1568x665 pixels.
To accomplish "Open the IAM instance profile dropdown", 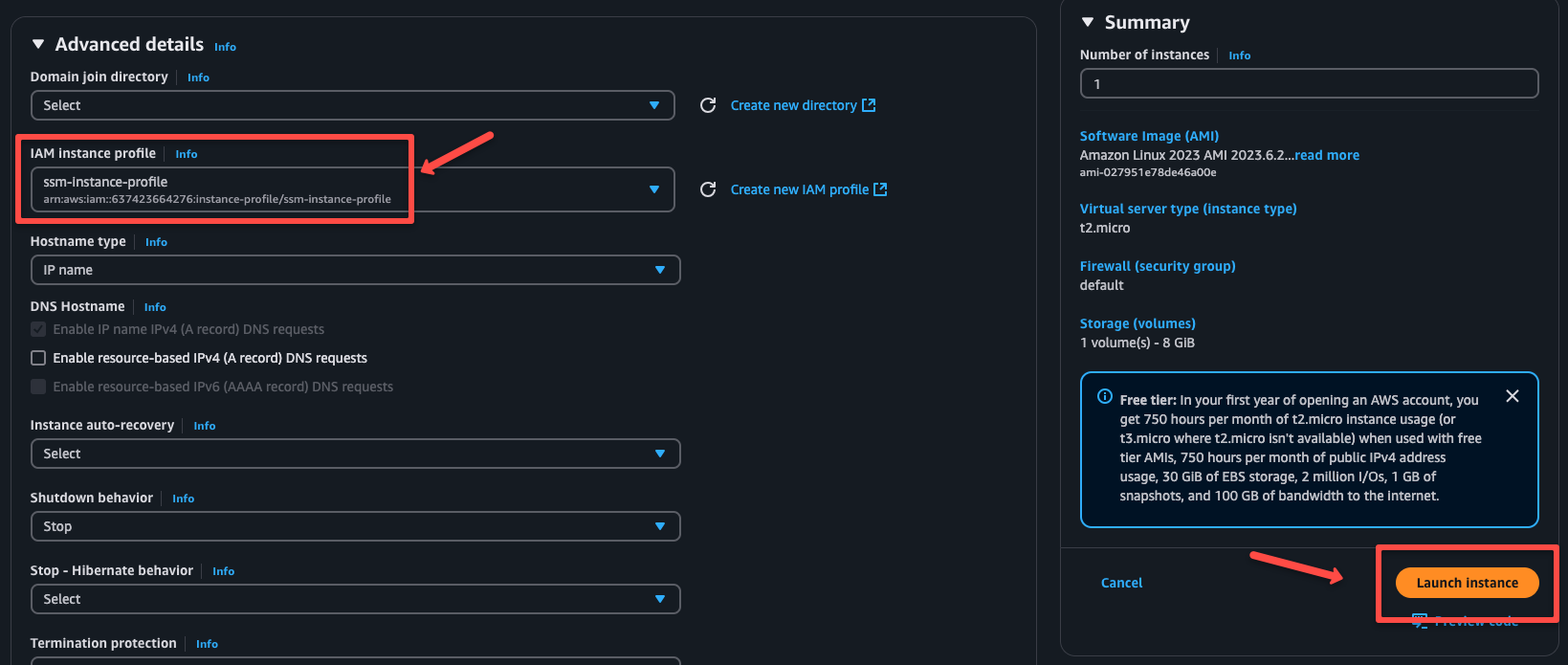I will point(353,189).
